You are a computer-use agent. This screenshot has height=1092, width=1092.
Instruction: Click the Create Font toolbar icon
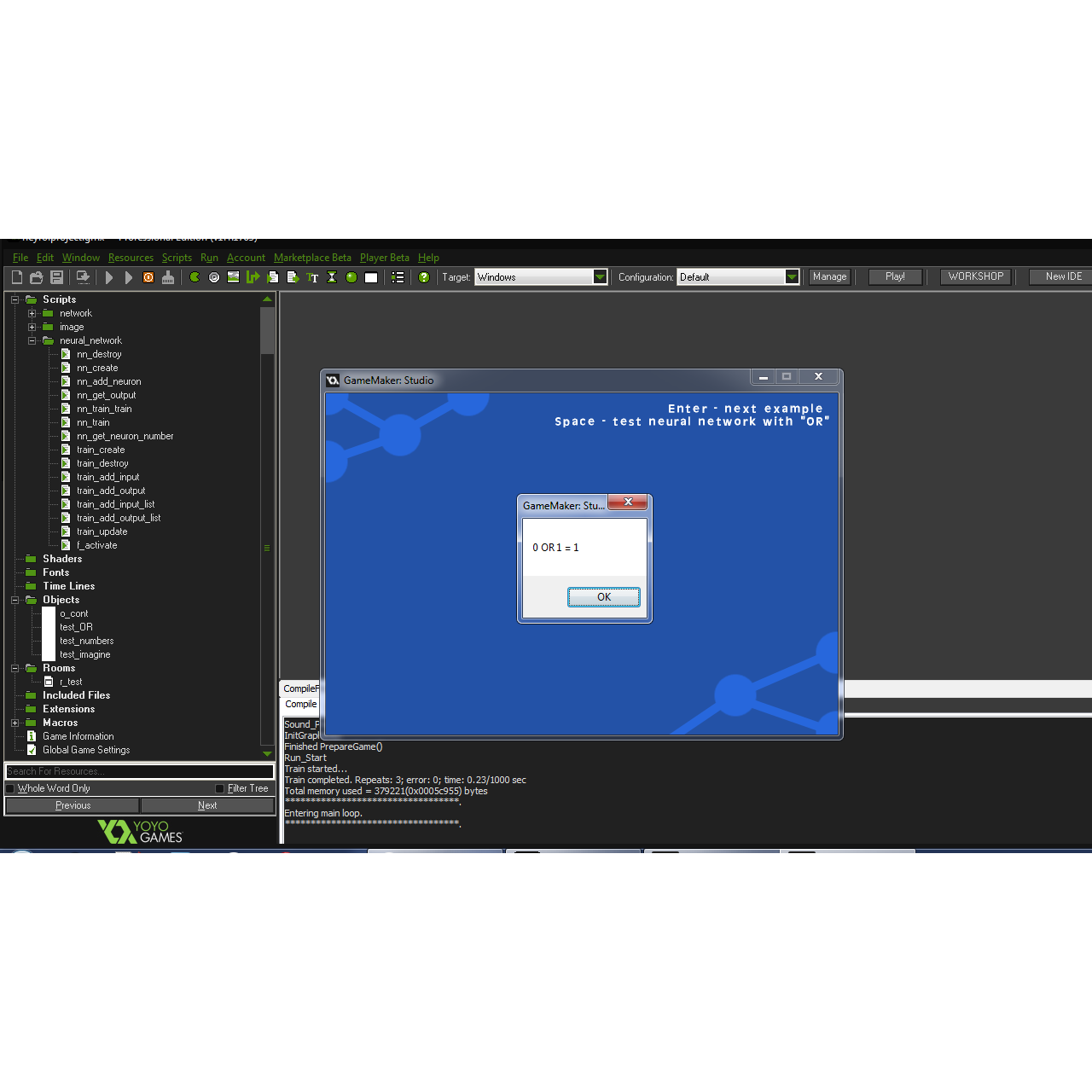(312, 277)
